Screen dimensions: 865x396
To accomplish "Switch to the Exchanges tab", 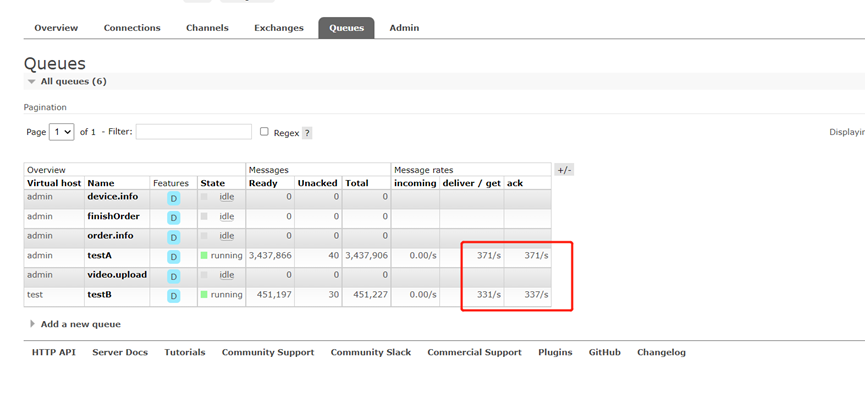I will [279, 28].
